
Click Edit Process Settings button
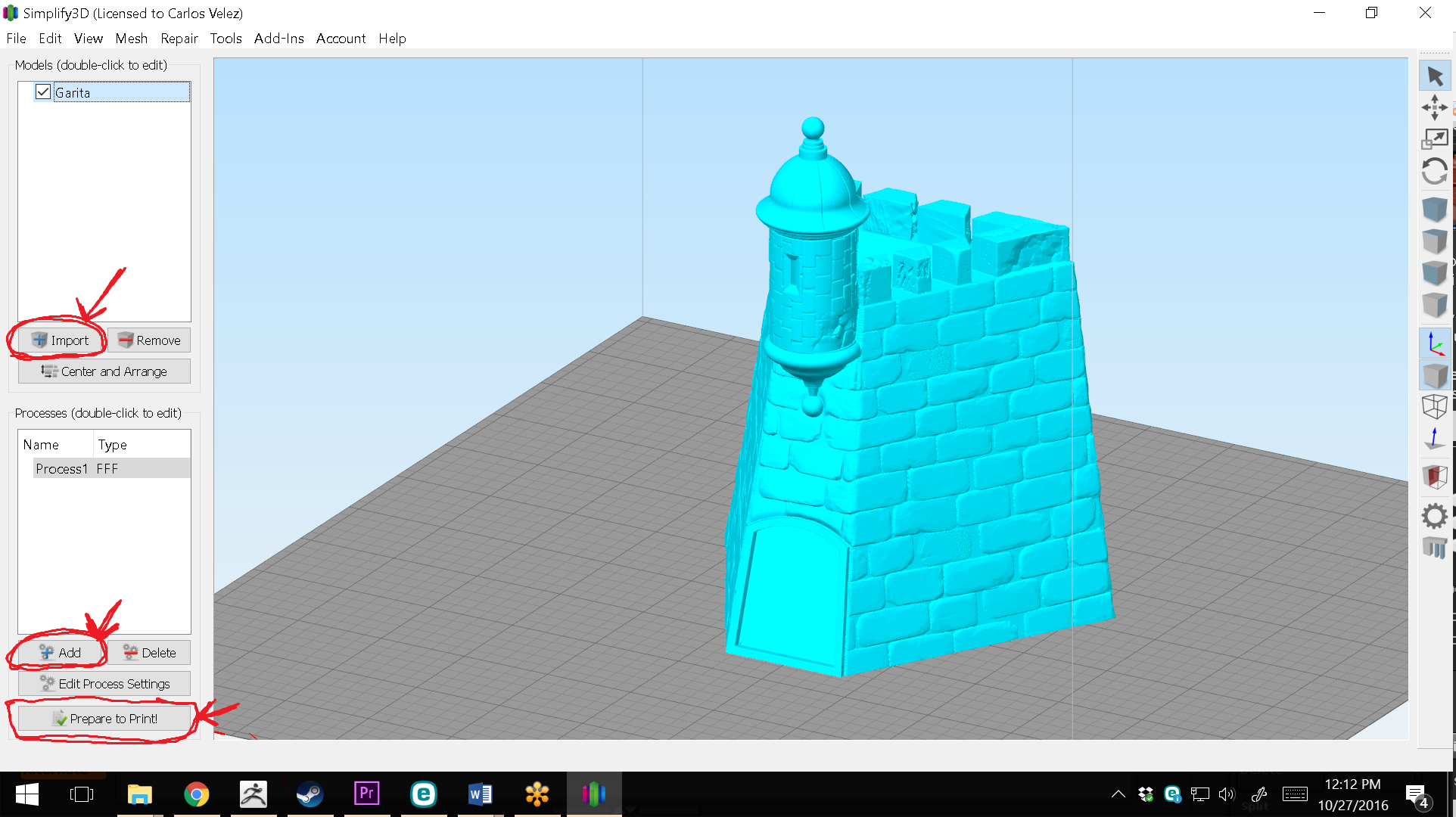(x=104, y=684)
